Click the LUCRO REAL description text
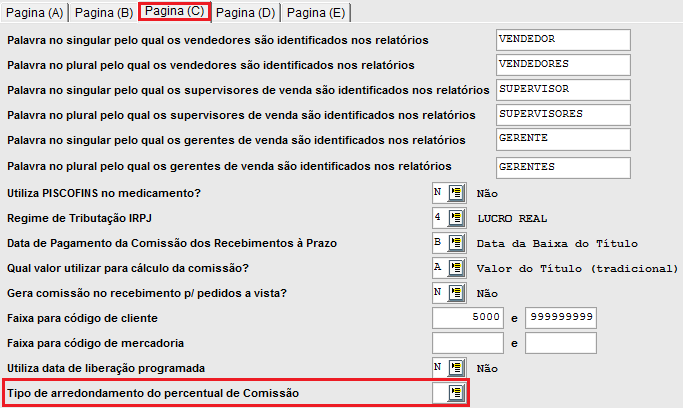The width and height of the screenshot is (683, 408). click(x=512, y=219)
